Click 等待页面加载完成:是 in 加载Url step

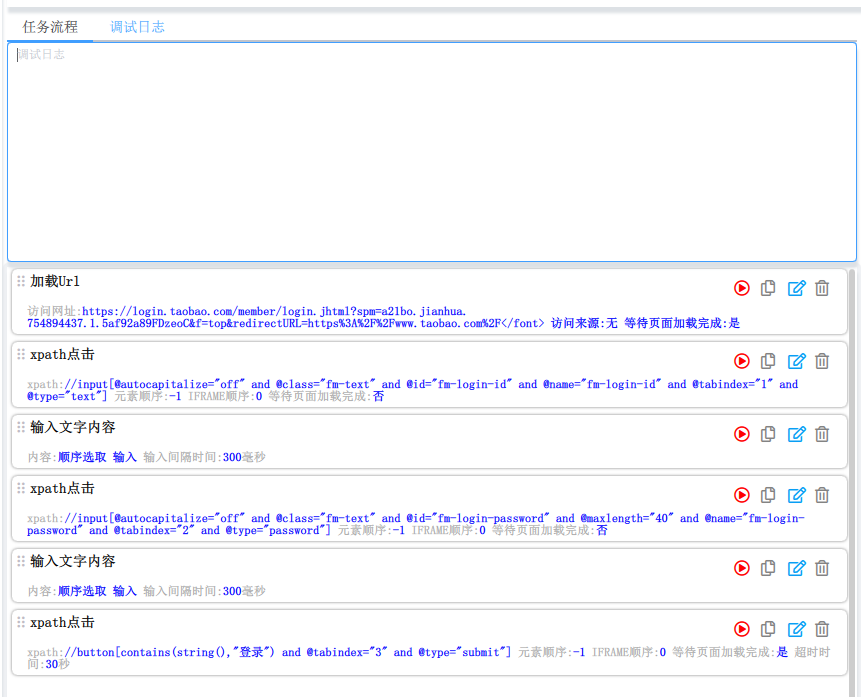coord(682,324)
